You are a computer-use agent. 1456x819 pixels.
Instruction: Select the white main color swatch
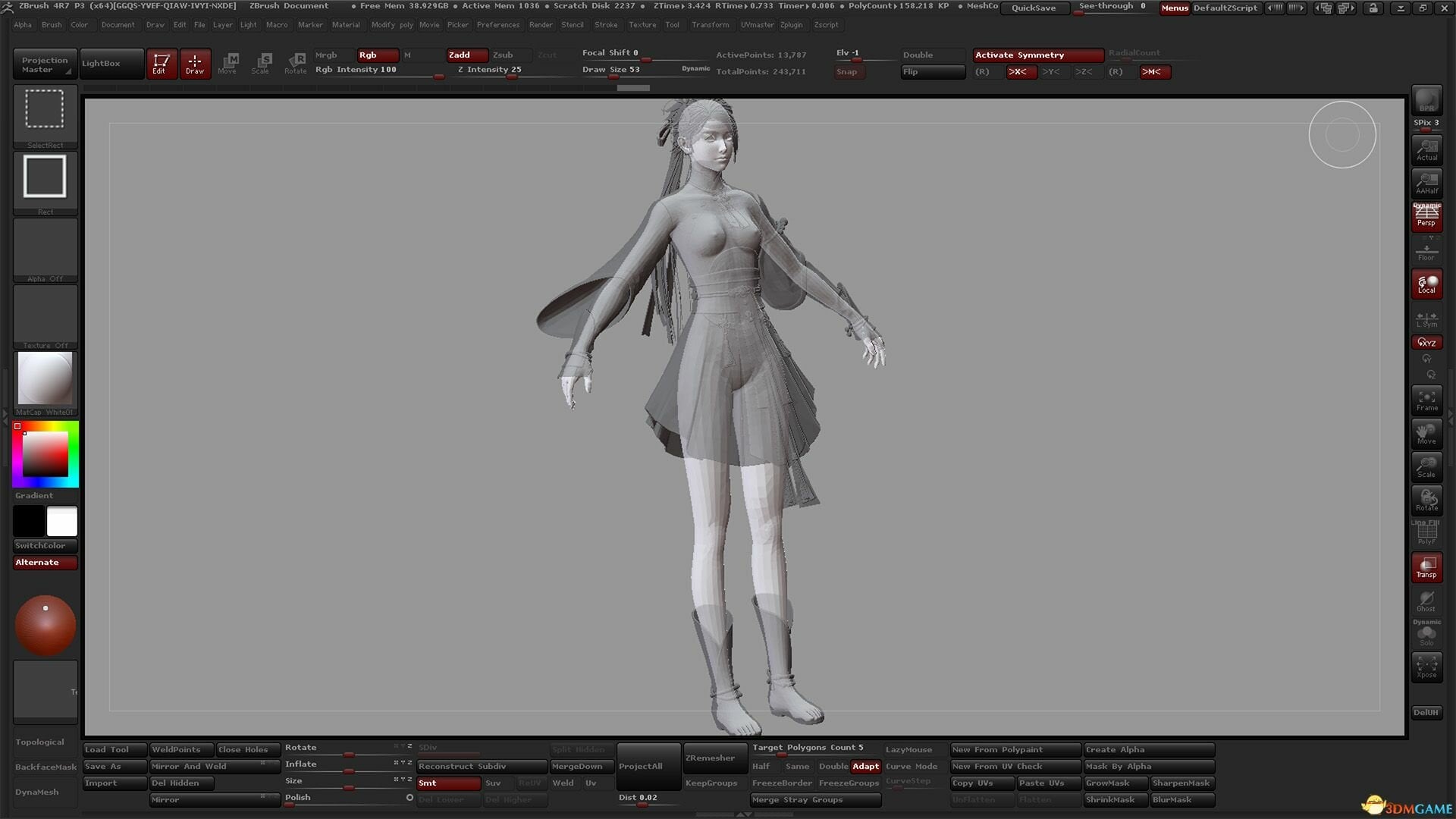(x=62, y=522)
